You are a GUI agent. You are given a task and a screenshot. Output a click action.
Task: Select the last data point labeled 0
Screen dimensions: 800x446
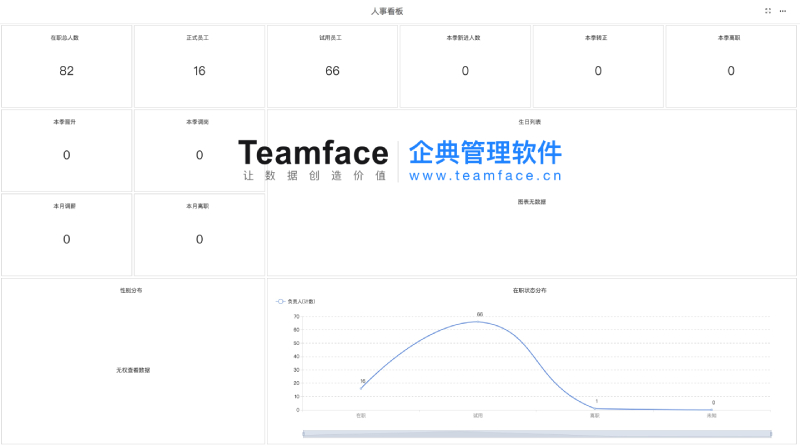point(712,410)
